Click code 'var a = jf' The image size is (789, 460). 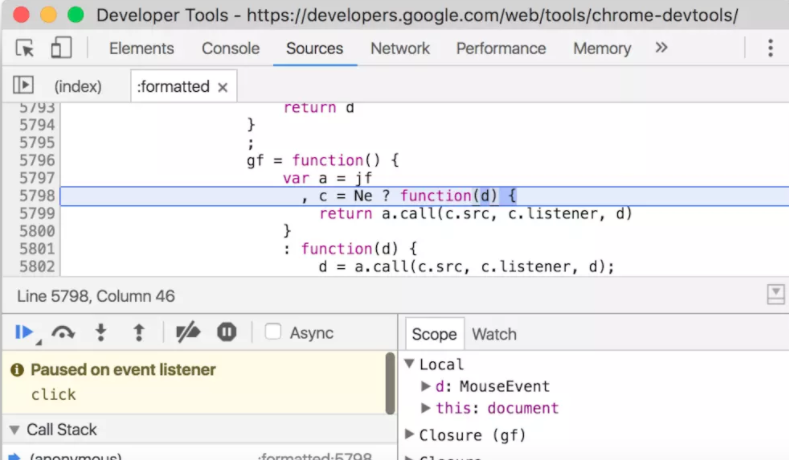(x=327, y=178)
